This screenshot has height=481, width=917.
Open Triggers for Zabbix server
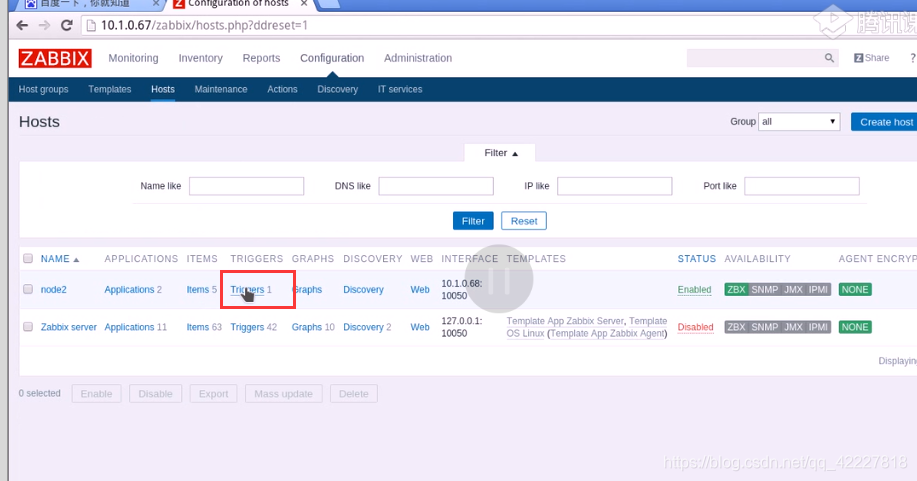coord(247,327)
